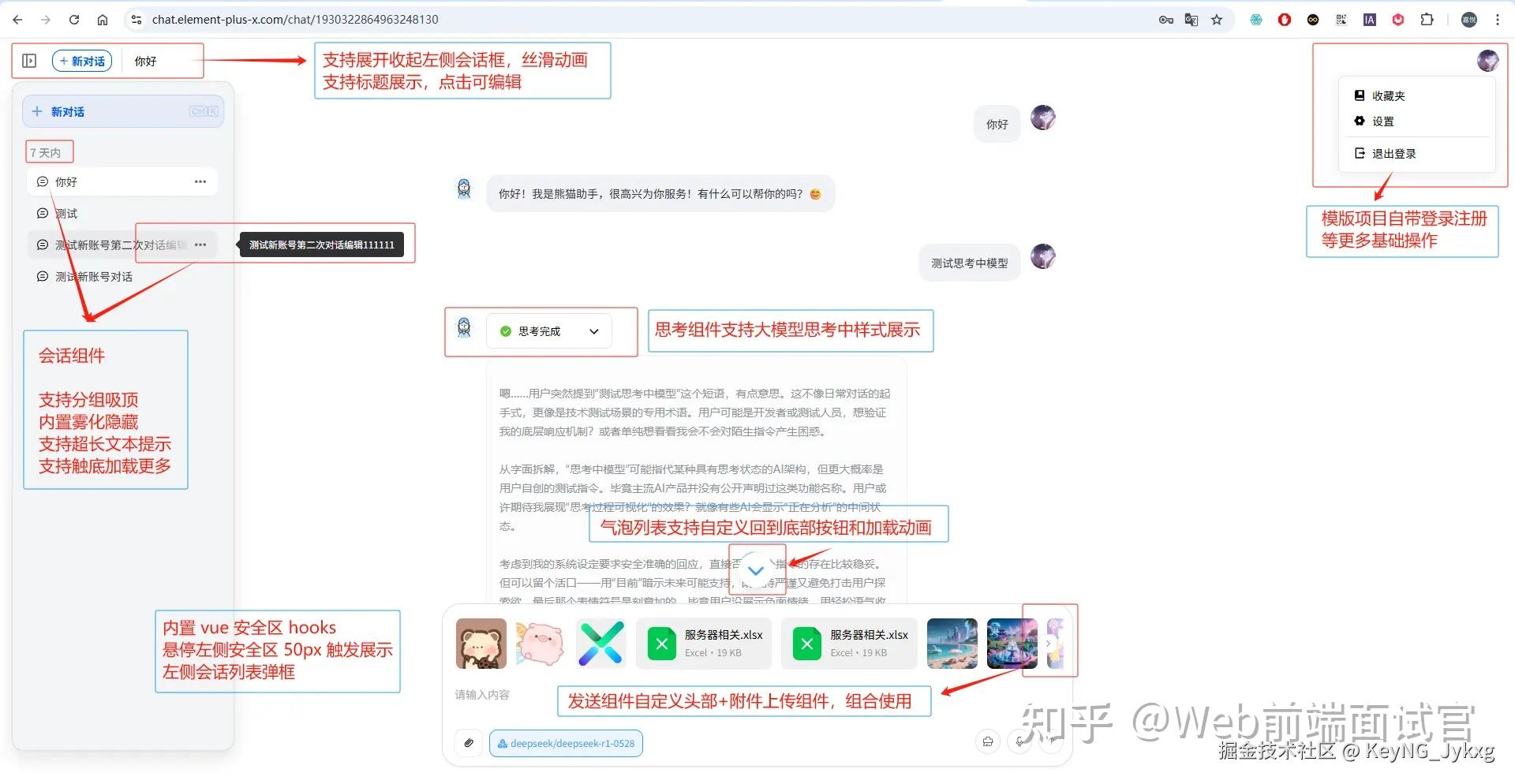
Task: Click the chat bubble icon beside 测试新账号对话
Action: pos(43,277)
